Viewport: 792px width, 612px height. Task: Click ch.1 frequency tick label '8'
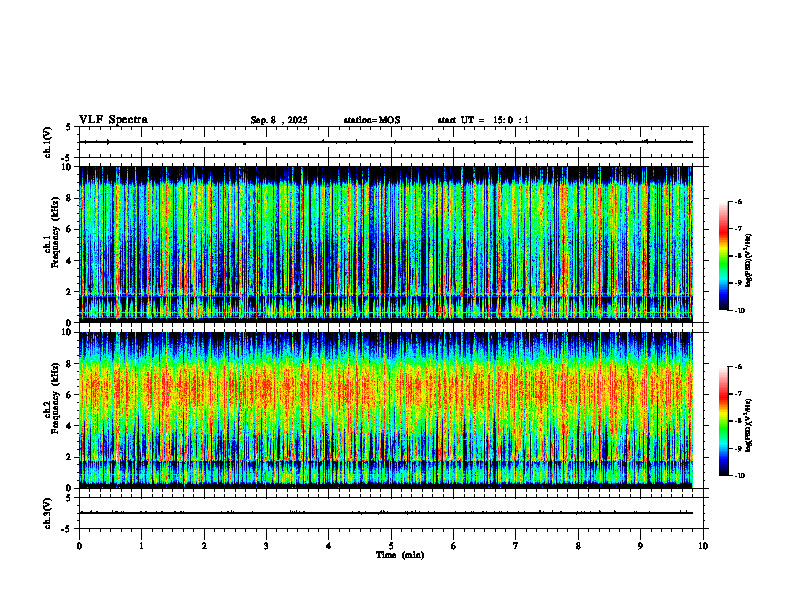click(x=70, y=198)
